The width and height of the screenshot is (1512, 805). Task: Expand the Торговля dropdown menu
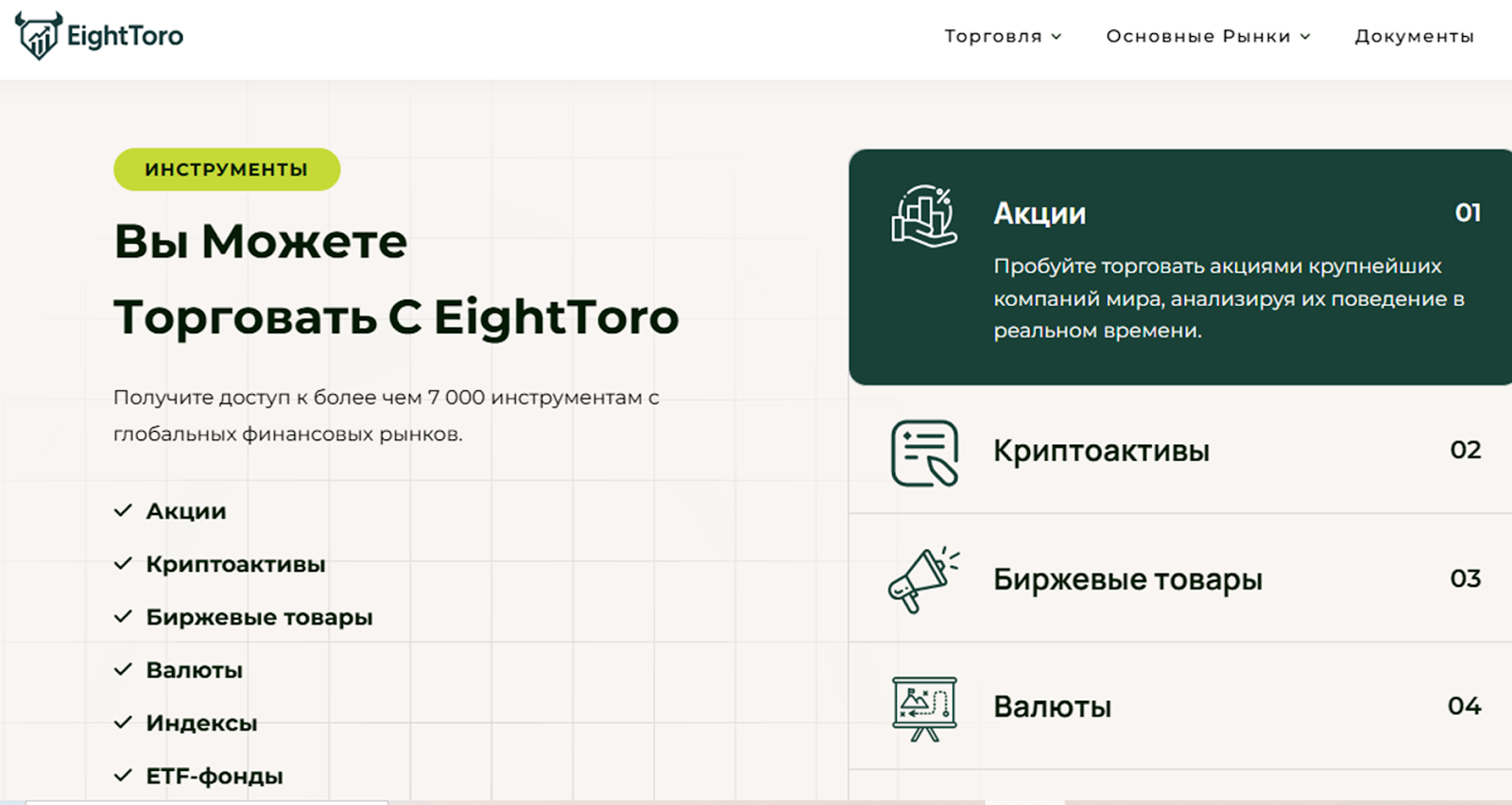[992, 36]
